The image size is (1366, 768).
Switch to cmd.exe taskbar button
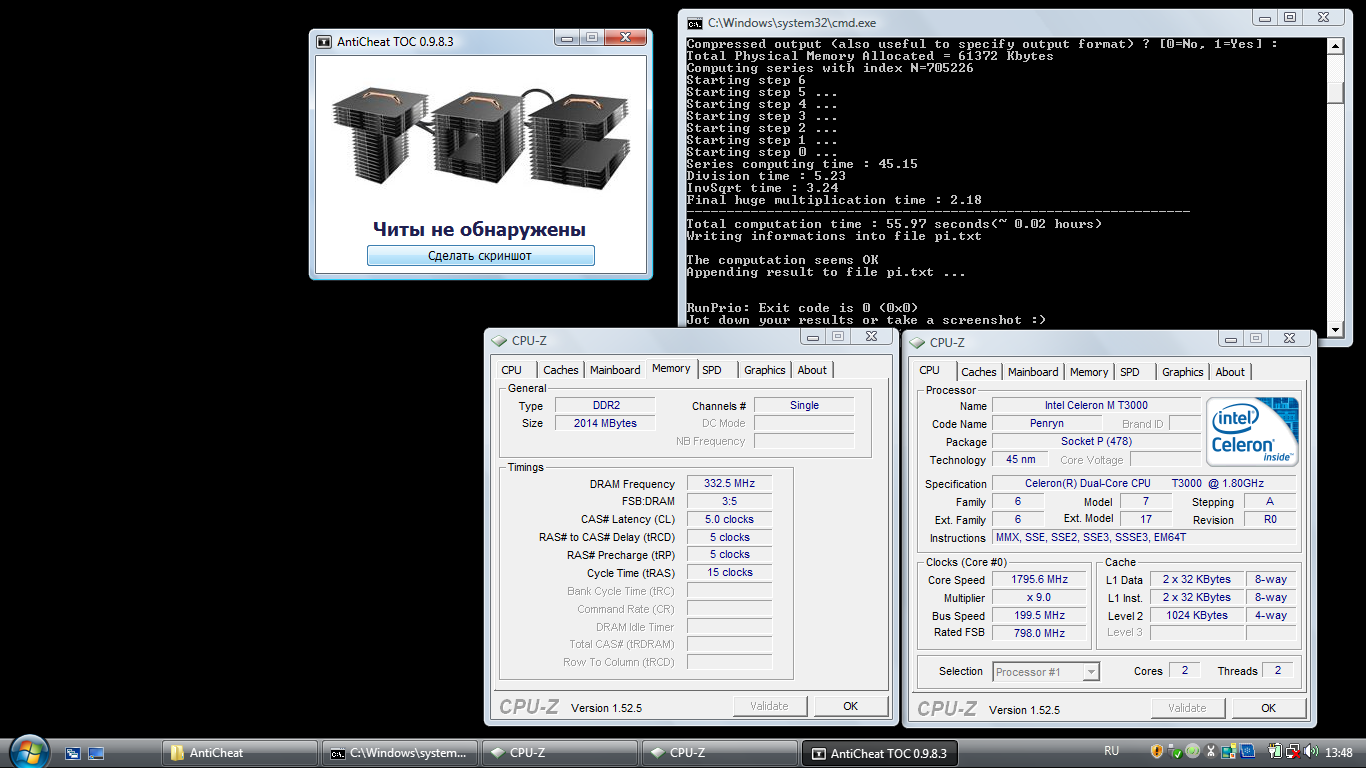400,753
